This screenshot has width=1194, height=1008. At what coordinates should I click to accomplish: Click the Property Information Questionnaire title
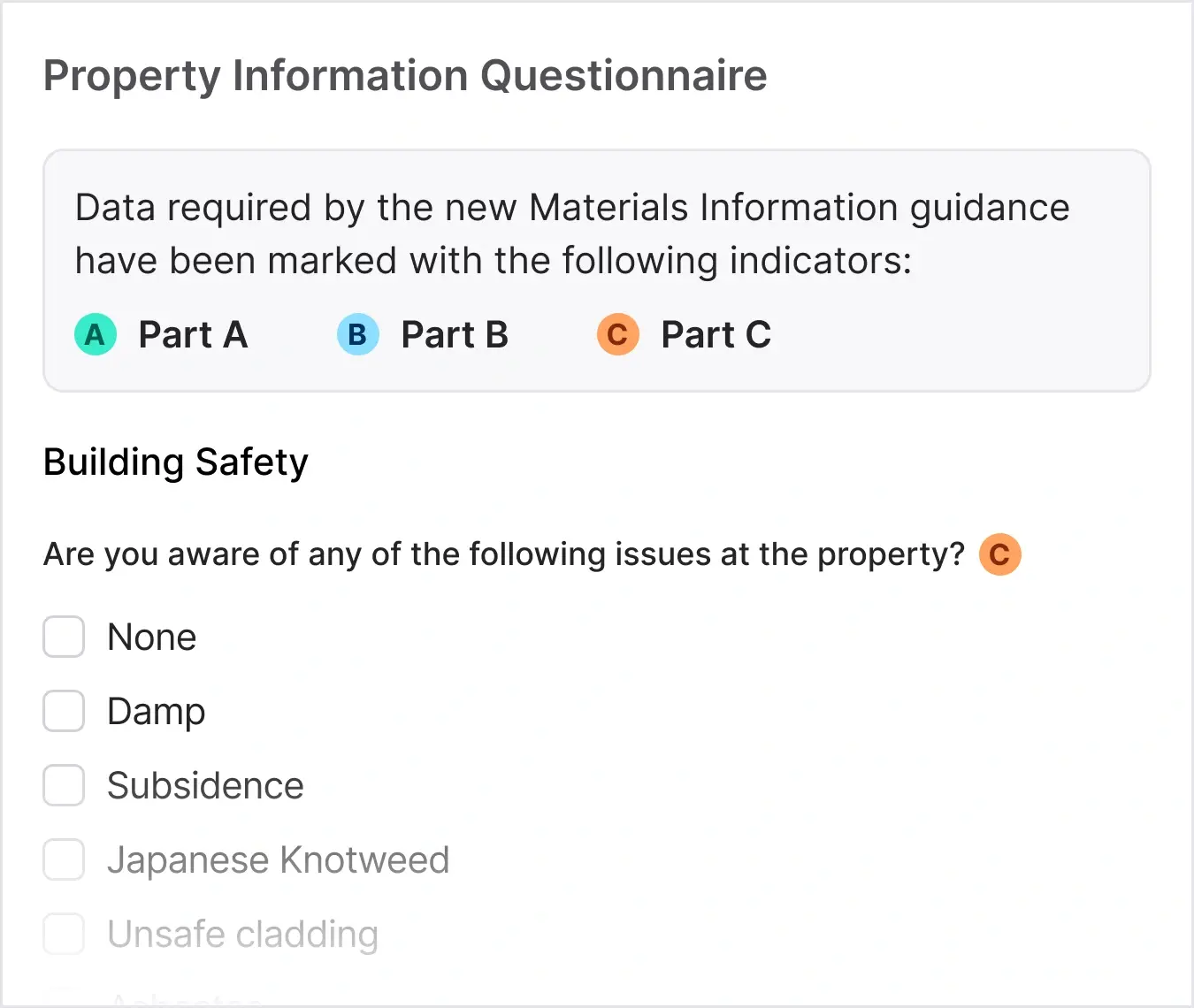tap(405, 76)
